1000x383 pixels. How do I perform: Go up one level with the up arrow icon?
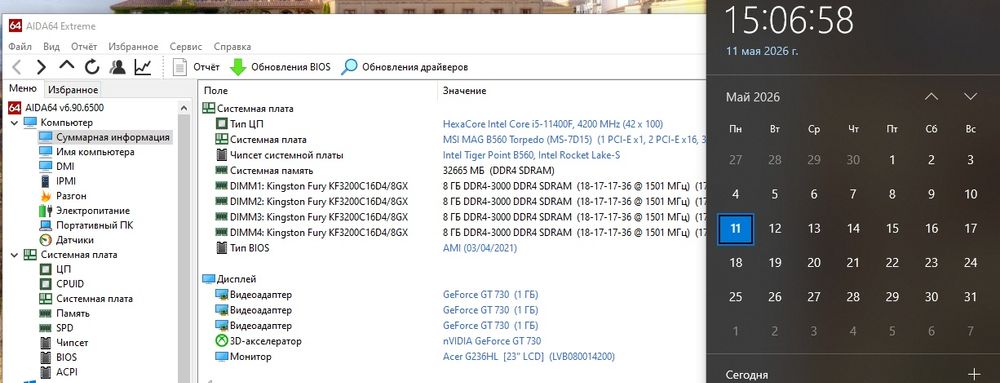point(66,66)
